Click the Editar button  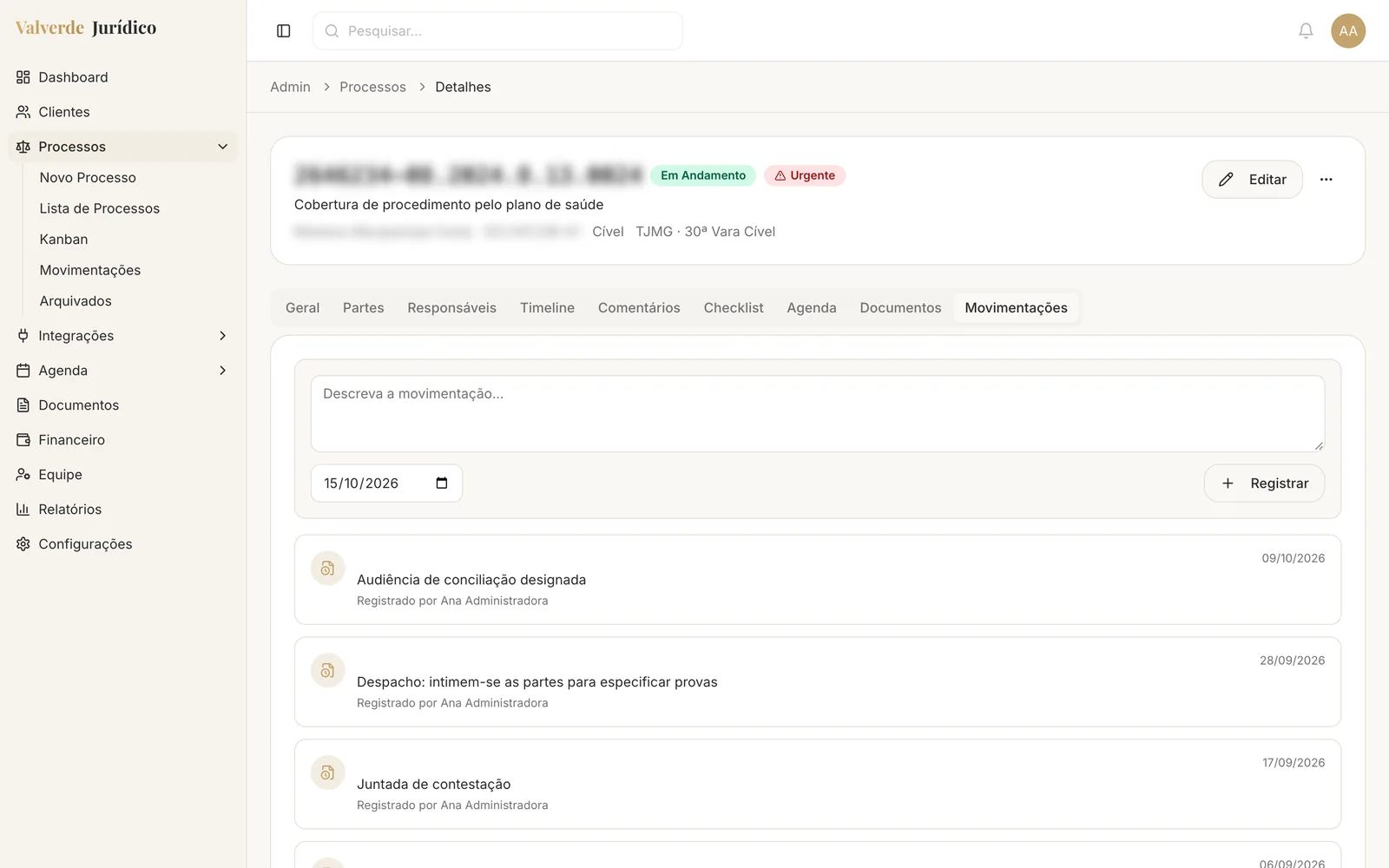pyautogui.click(x=1252, y=180)
